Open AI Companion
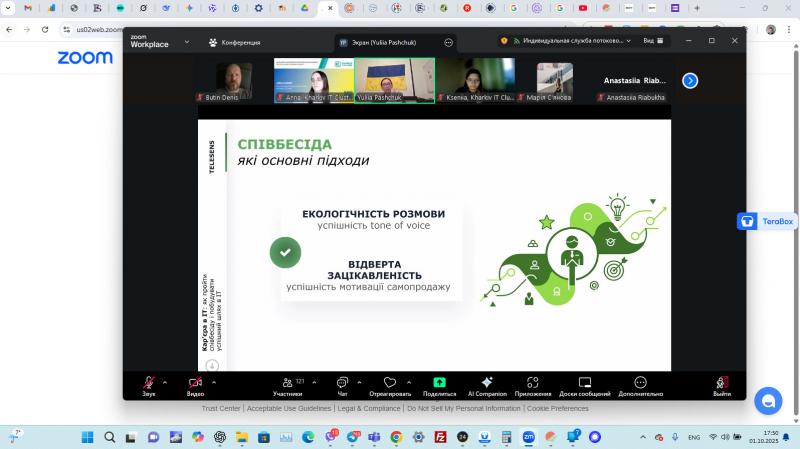This screenshot has width=800, height=449. pos(487,383)
